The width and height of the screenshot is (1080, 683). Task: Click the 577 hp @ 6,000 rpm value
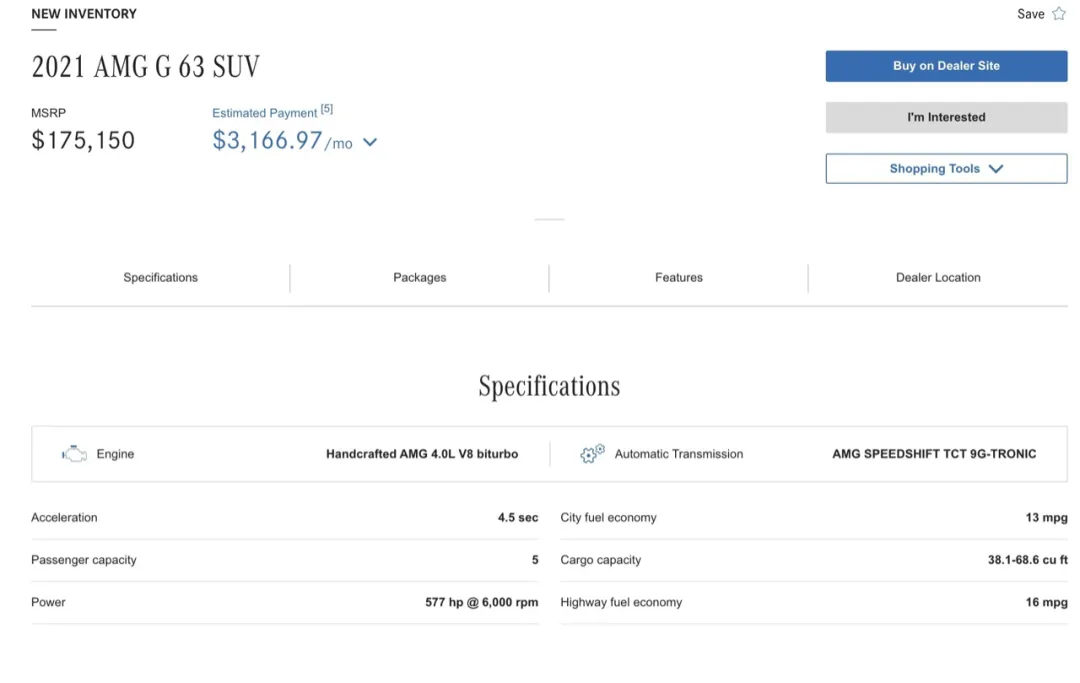click(x=481, y=602)
